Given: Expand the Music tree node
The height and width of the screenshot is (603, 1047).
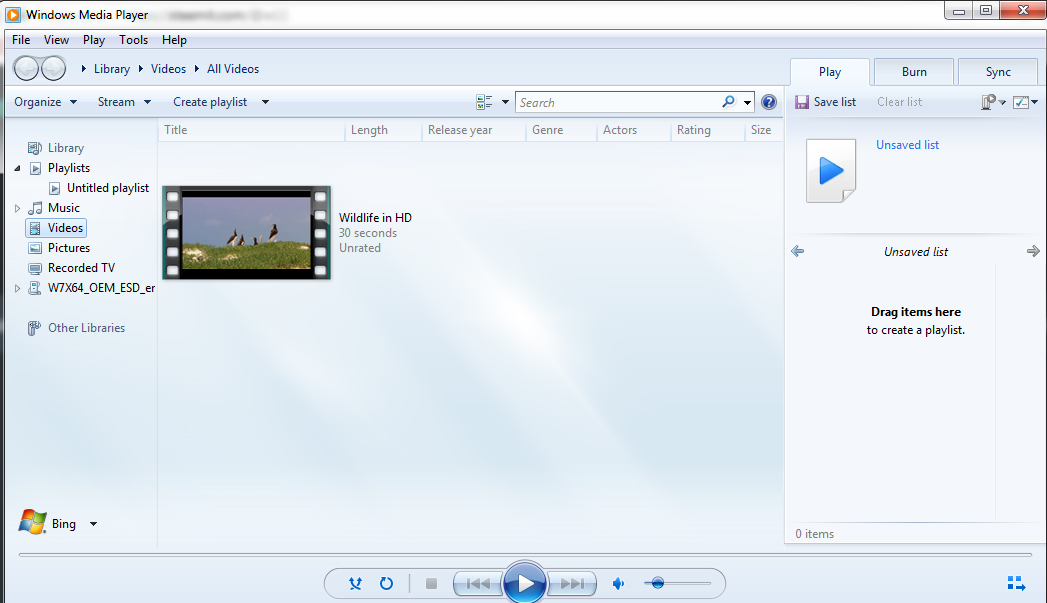Looking at the screenshot, I should [x=17, y=208].
